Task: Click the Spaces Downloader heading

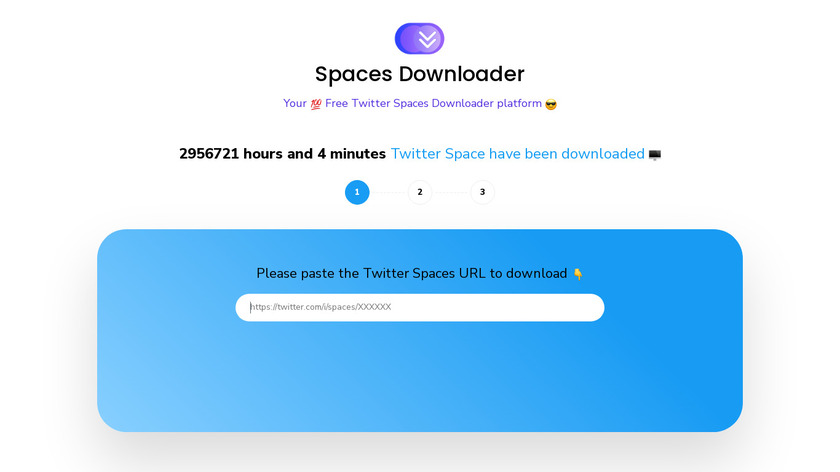Action: coord(419,74)
